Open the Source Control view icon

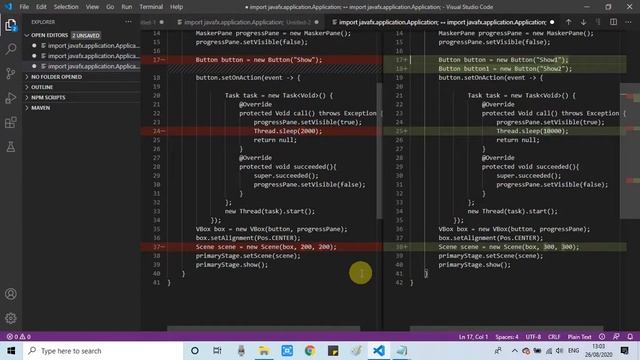coord(11,73)
